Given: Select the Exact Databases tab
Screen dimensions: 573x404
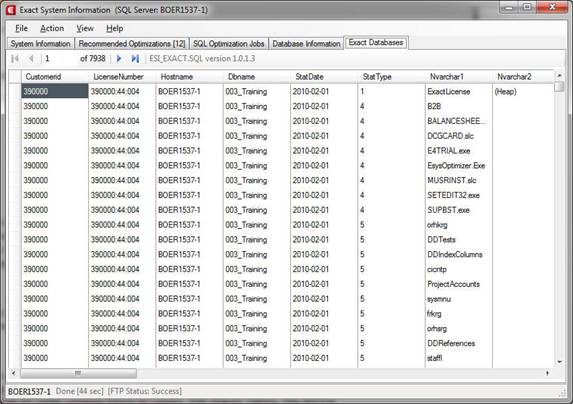Looking at the screenshot, I should point(376,43).
